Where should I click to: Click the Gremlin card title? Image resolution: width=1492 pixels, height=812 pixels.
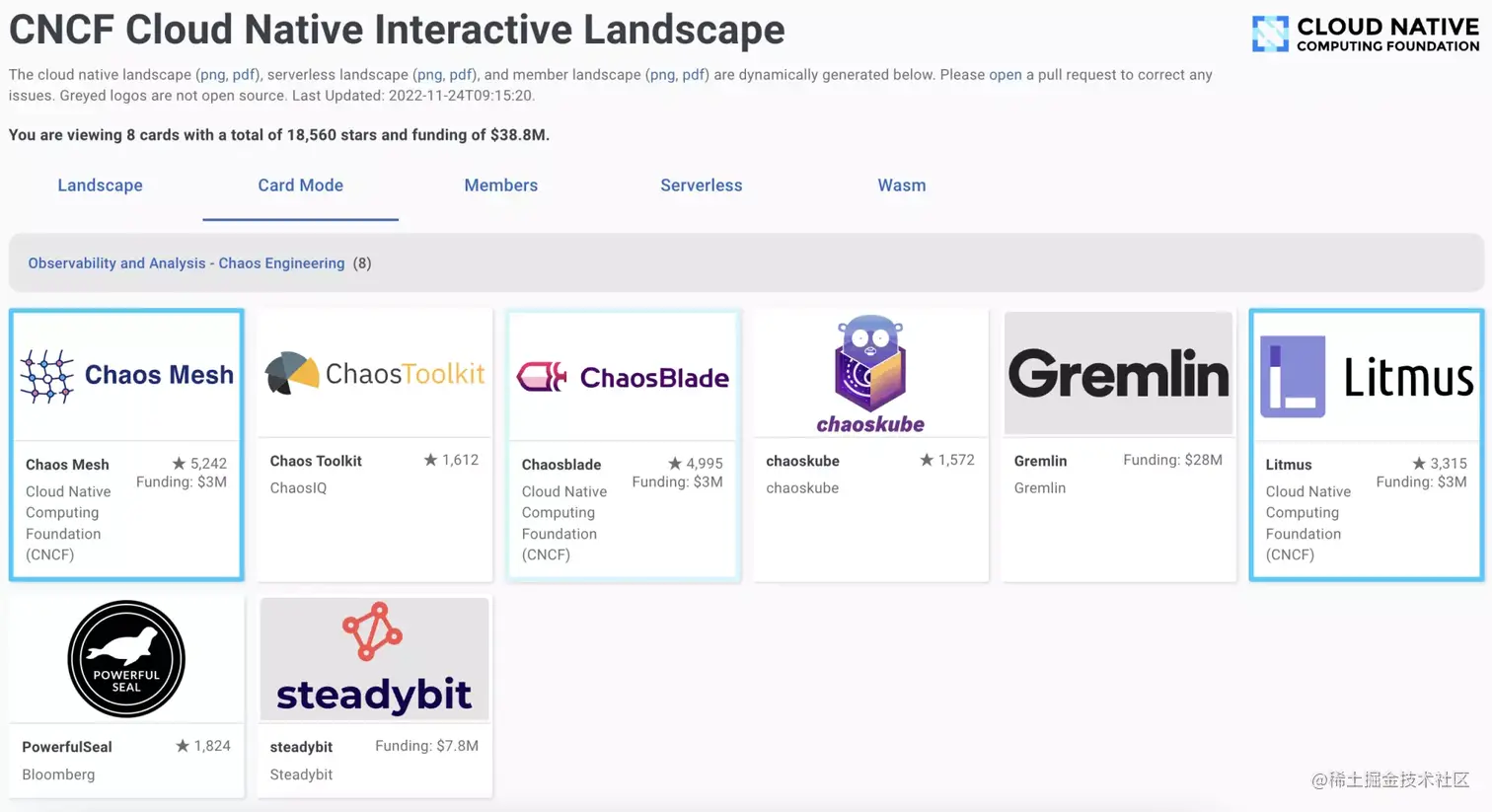coord(1040,461)
